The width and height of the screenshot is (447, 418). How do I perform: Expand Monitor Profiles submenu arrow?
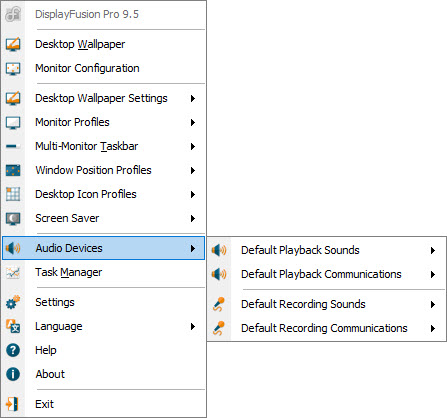point(193,122)
